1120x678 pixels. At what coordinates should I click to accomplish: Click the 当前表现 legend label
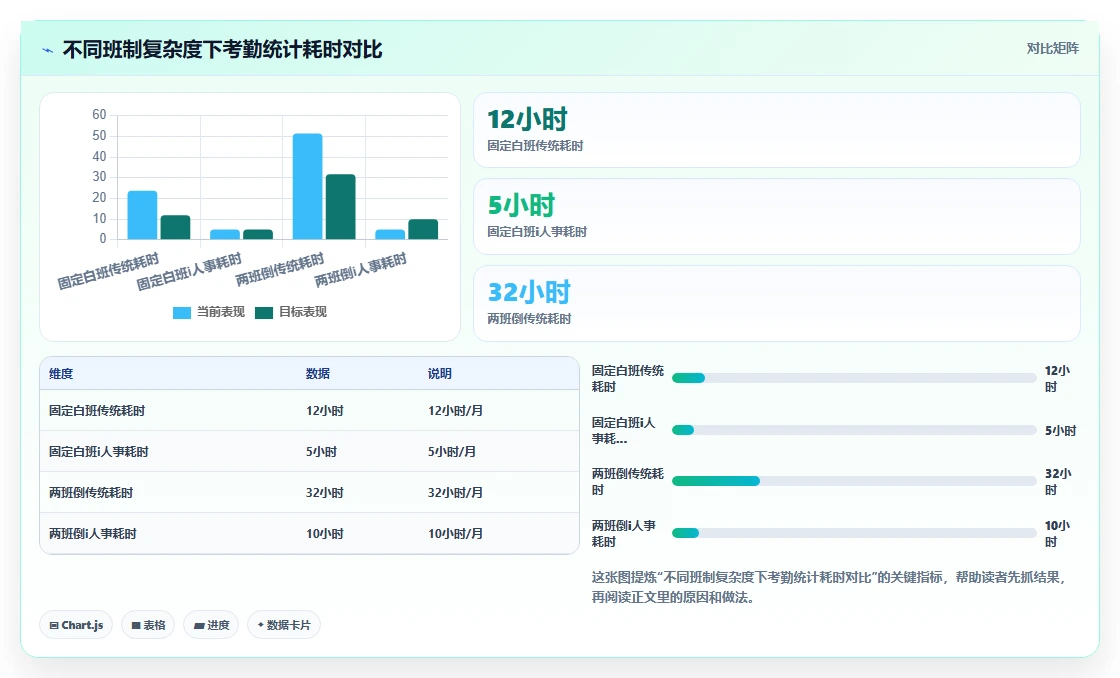click(221, 311)
